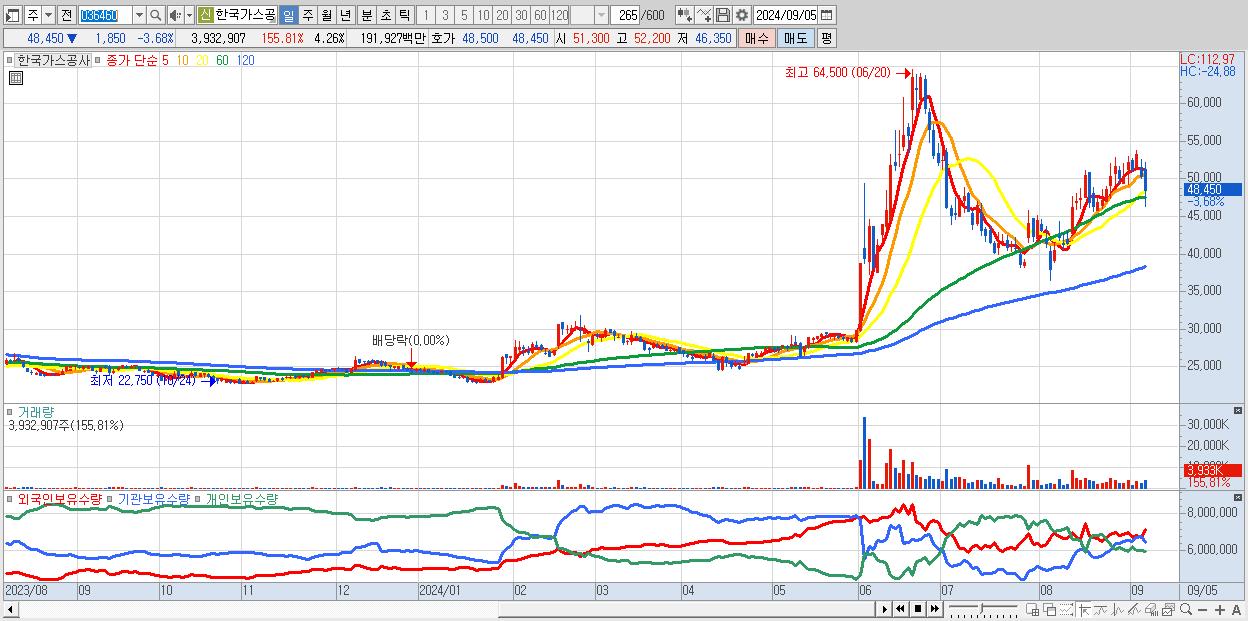Click the date field 2024/09/05
The image size is (1248, 621).
pyautogui.click(x=785, y=15)
